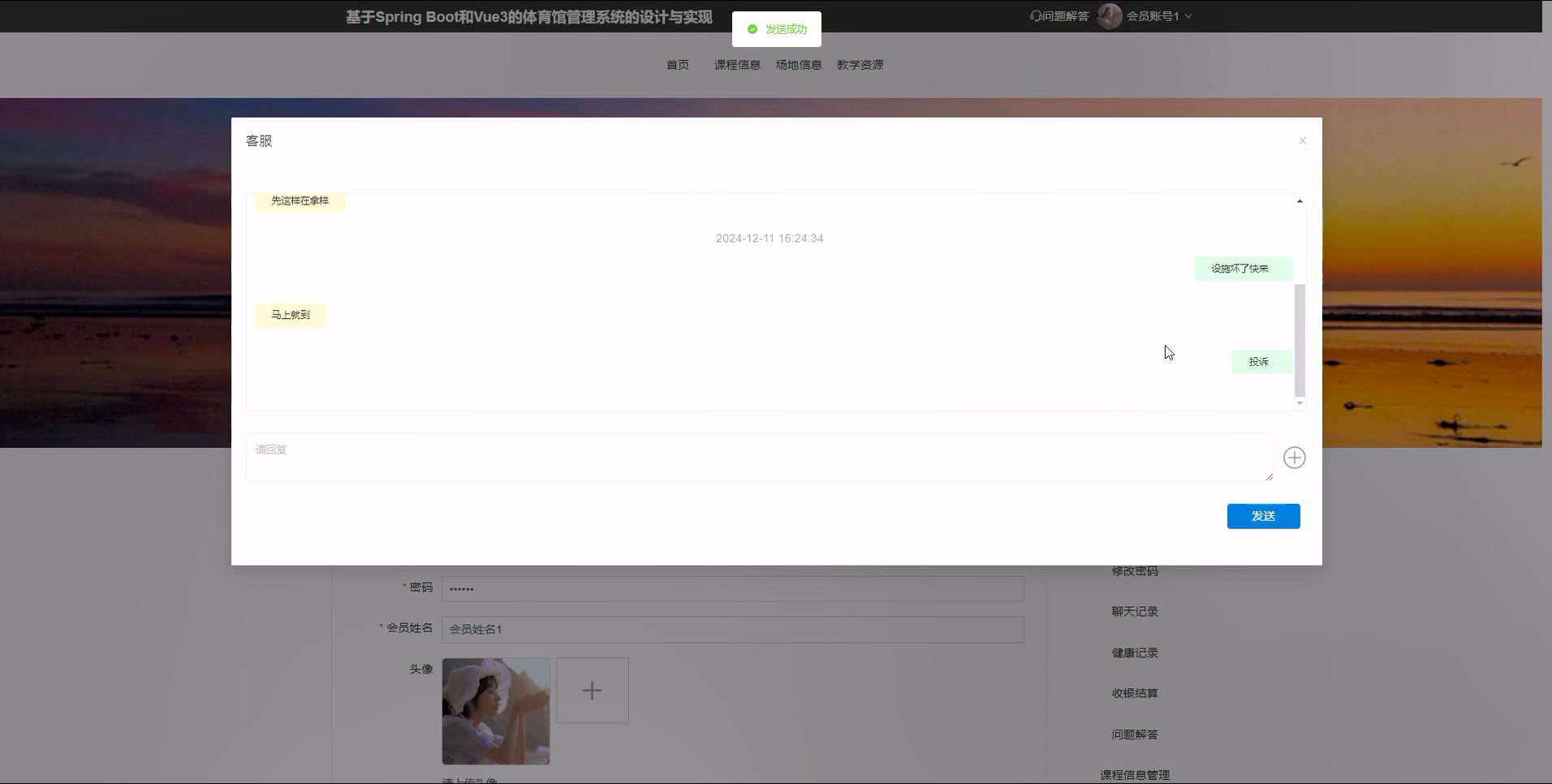Viewport: 1552px width, 784px height.
Task: Open 聊天记录 in side menu
Action: coord(1135,612)
